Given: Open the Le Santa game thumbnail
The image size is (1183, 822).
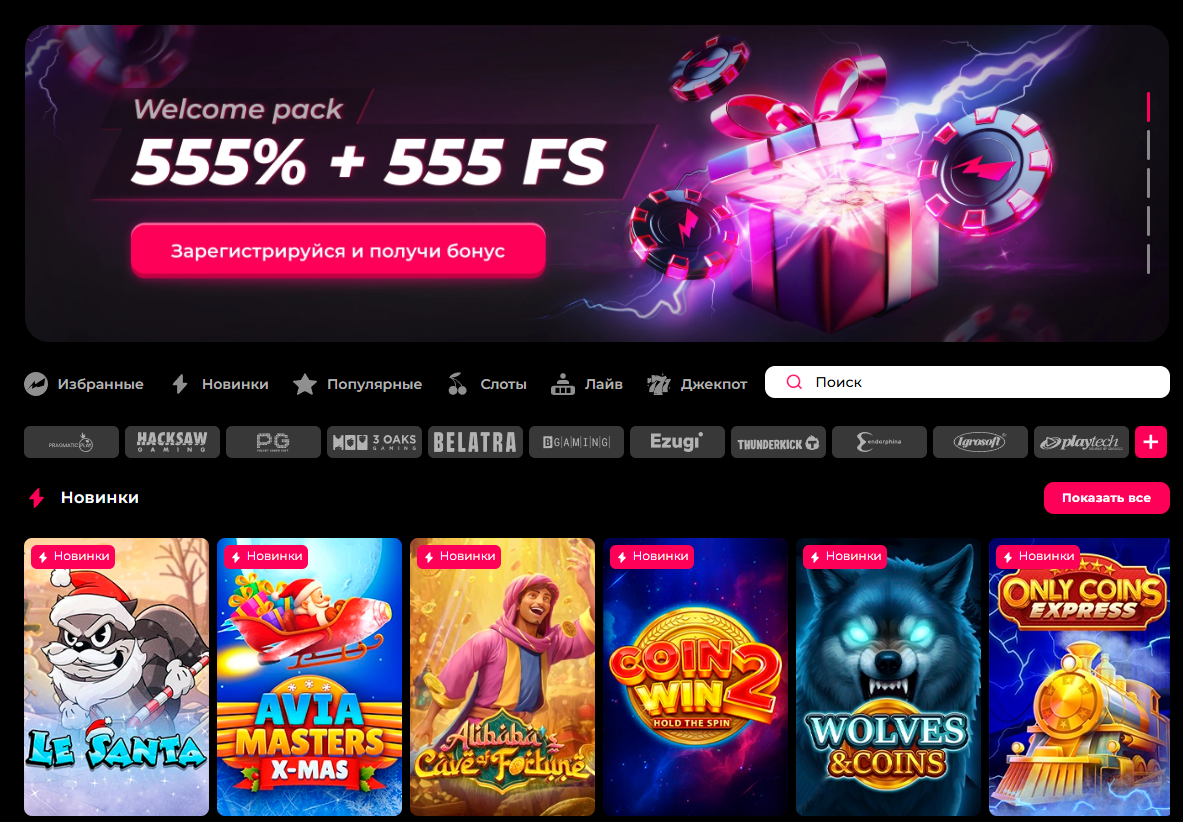Looking at the screenshot, I should pyautogui.click(x=116, y=676).
